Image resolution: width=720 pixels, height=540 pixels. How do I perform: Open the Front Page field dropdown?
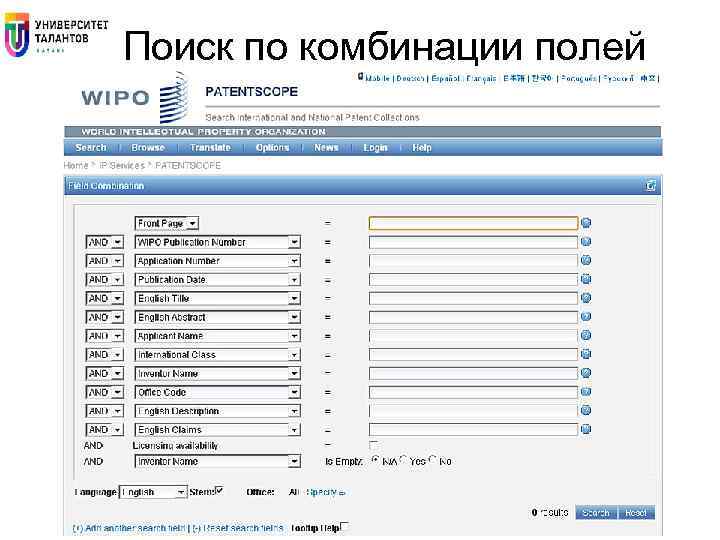point(167,224)
